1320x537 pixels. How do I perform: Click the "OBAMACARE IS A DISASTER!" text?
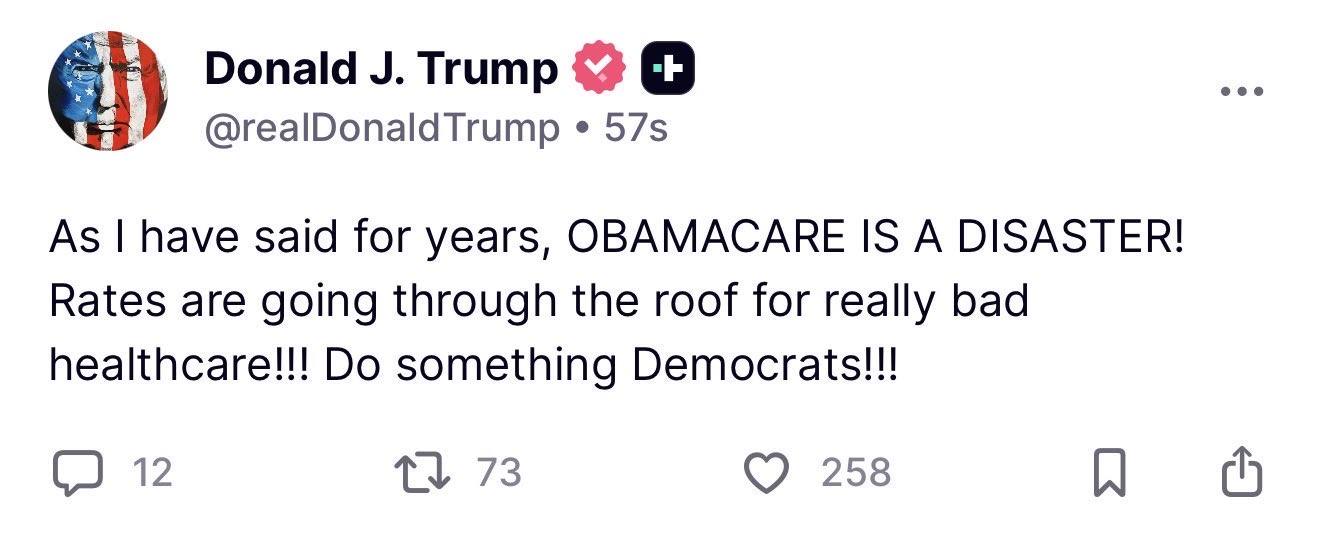(875, 241)
